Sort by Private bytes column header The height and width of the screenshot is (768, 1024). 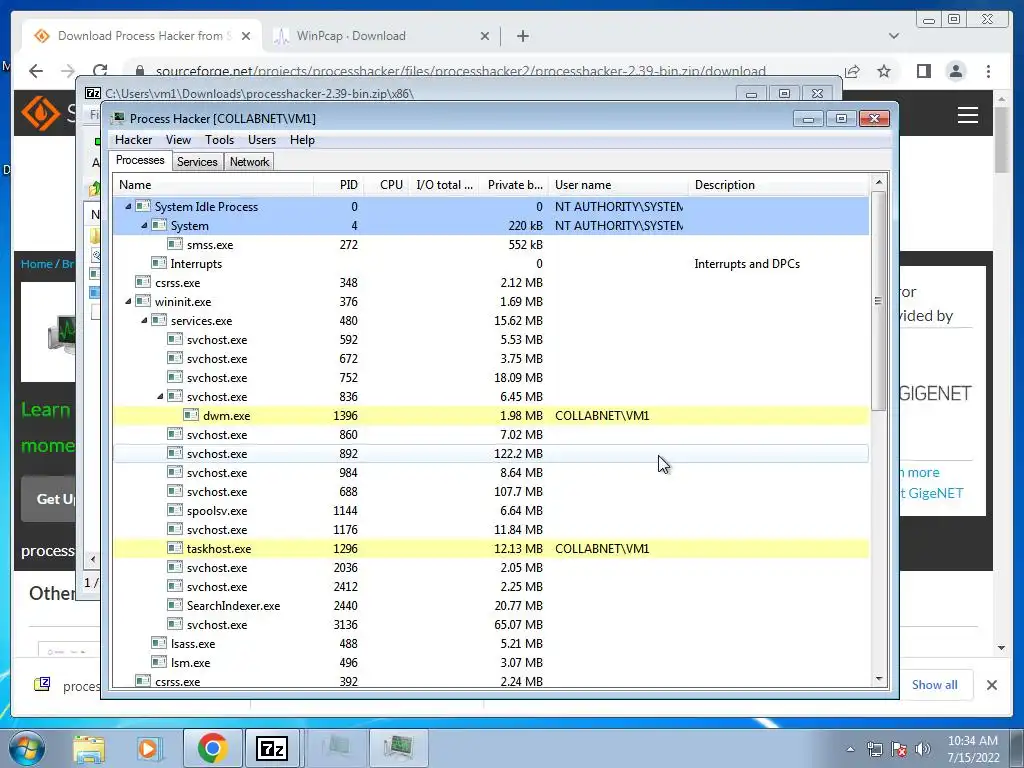515,185
